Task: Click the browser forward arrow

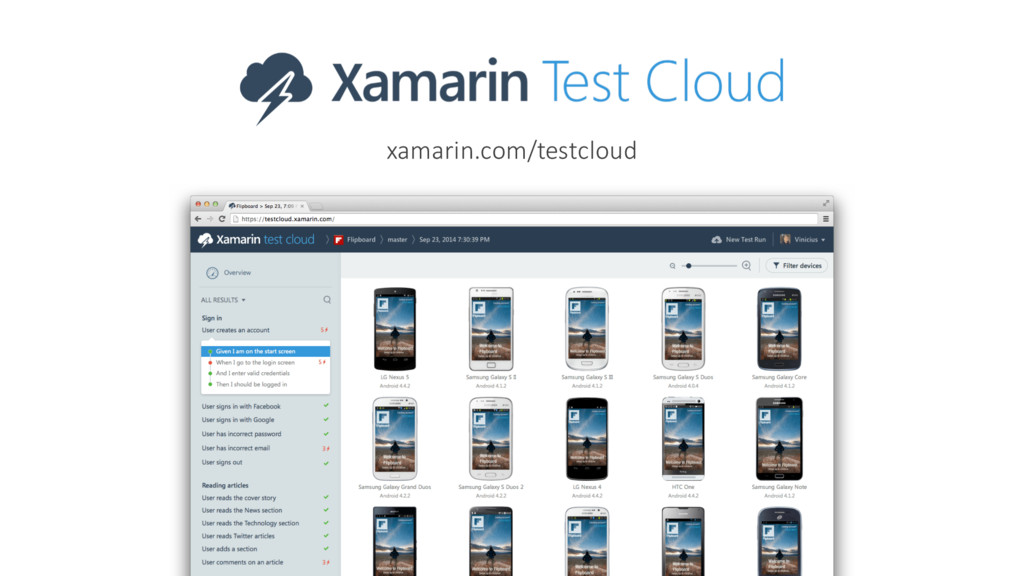Action: pos(210,219)
